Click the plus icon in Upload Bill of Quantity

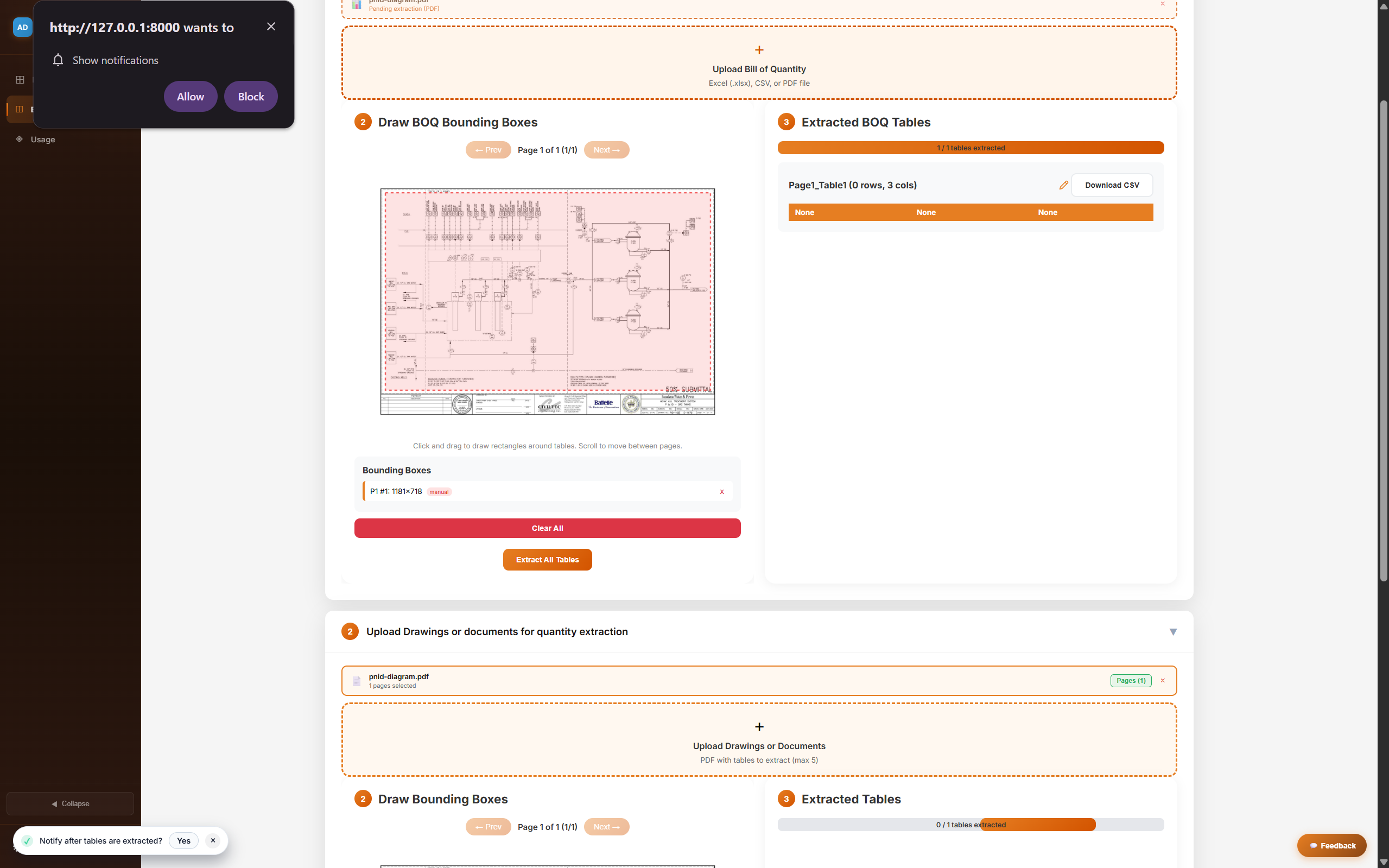(759, 50)
